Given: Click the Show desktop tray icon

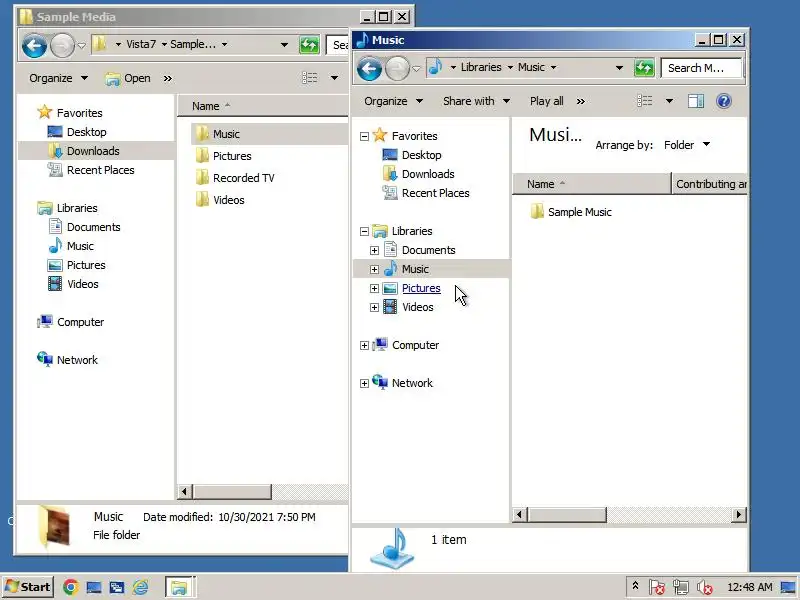Looking at the screenshot, I should point(789,588).
